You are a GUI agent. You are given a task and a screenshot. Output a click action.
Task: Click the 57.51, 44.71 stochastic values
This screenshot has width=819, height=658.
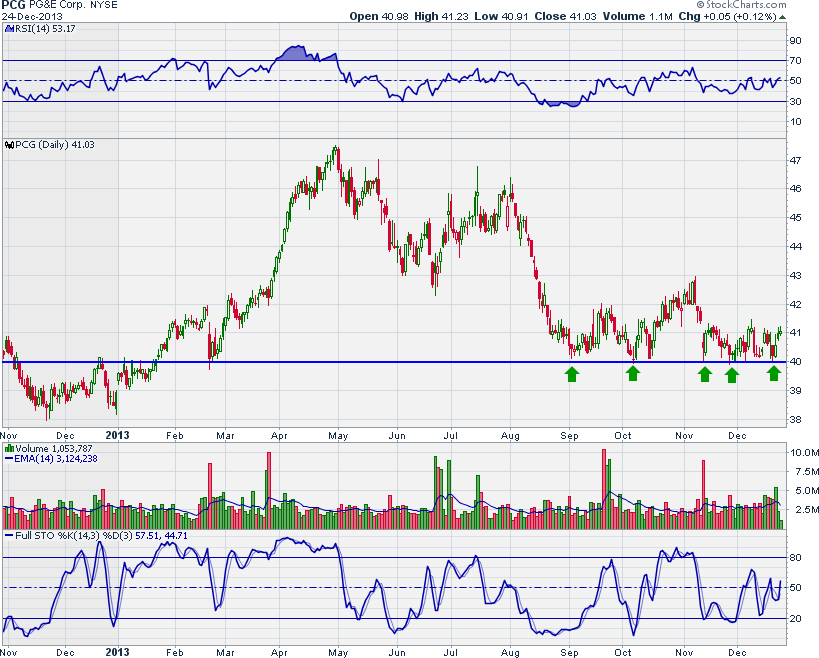pos(161,536)
